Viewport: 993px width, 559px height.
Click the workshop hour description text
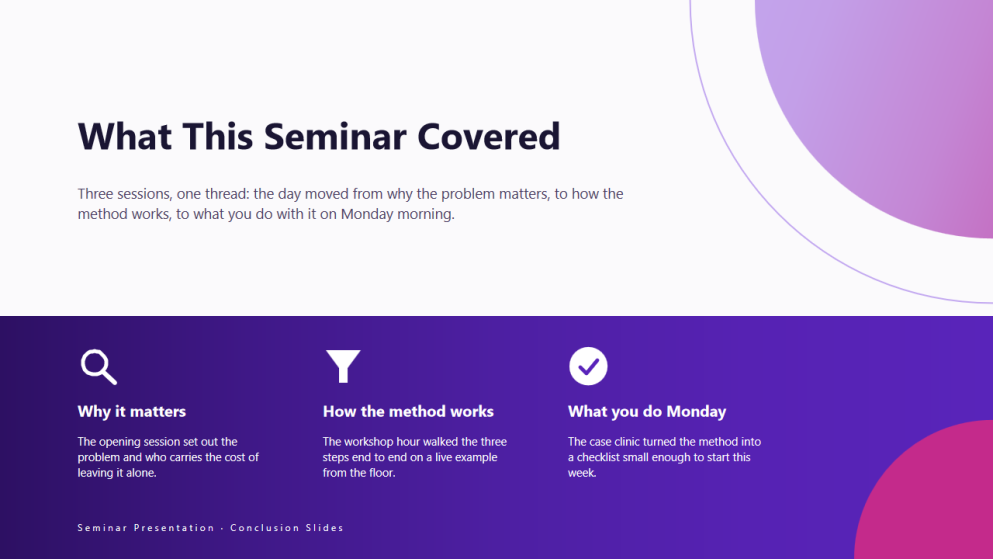414,457
